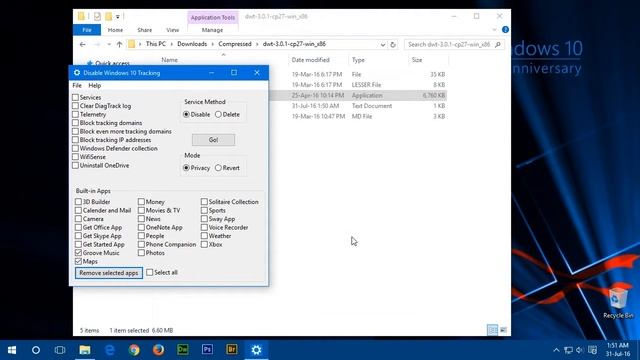Expand Explorer address bar history dropdown

point(382,45)
